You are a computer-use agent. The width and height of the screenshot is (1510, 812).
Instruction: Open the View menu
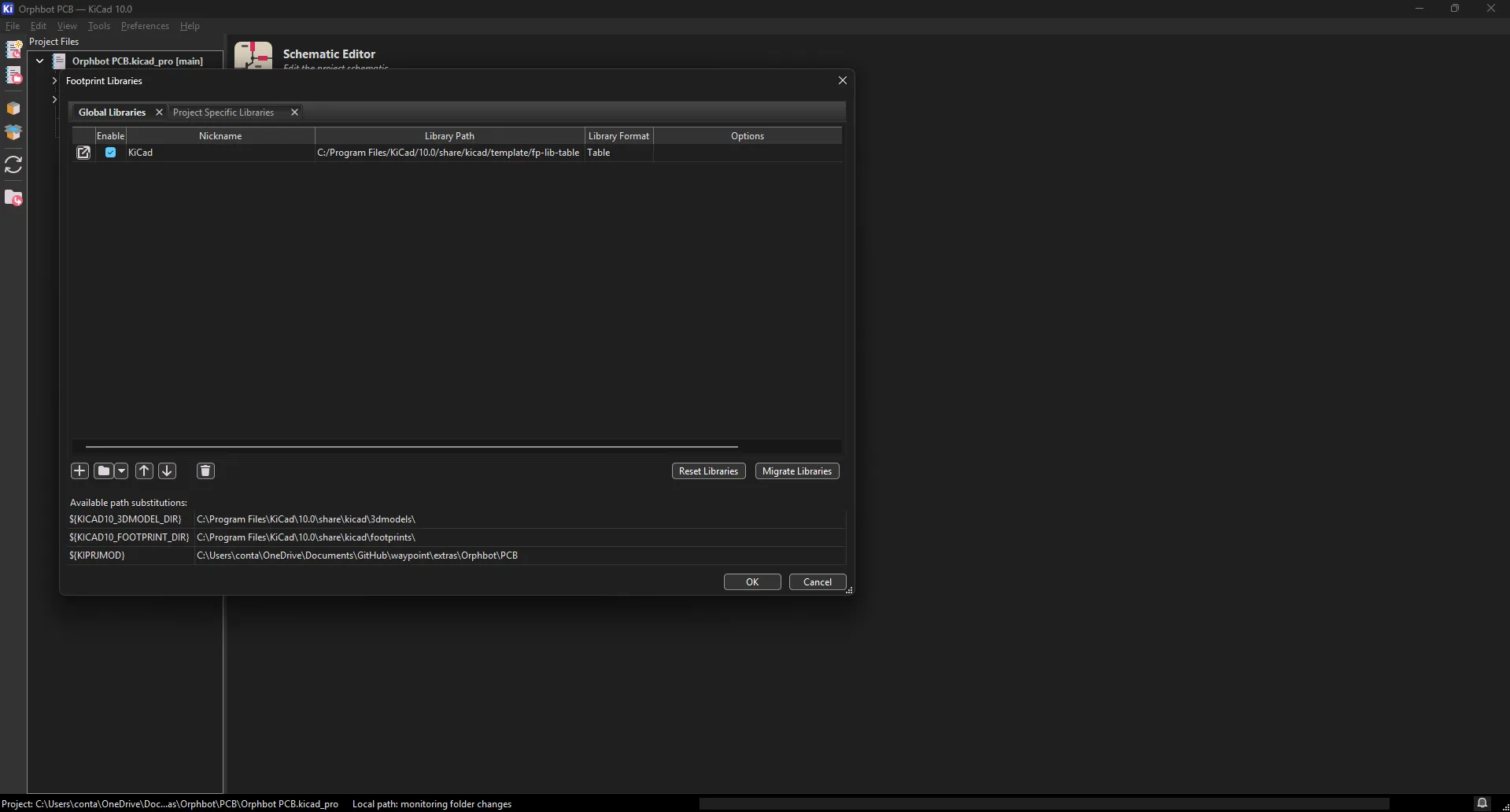point(67,26)
